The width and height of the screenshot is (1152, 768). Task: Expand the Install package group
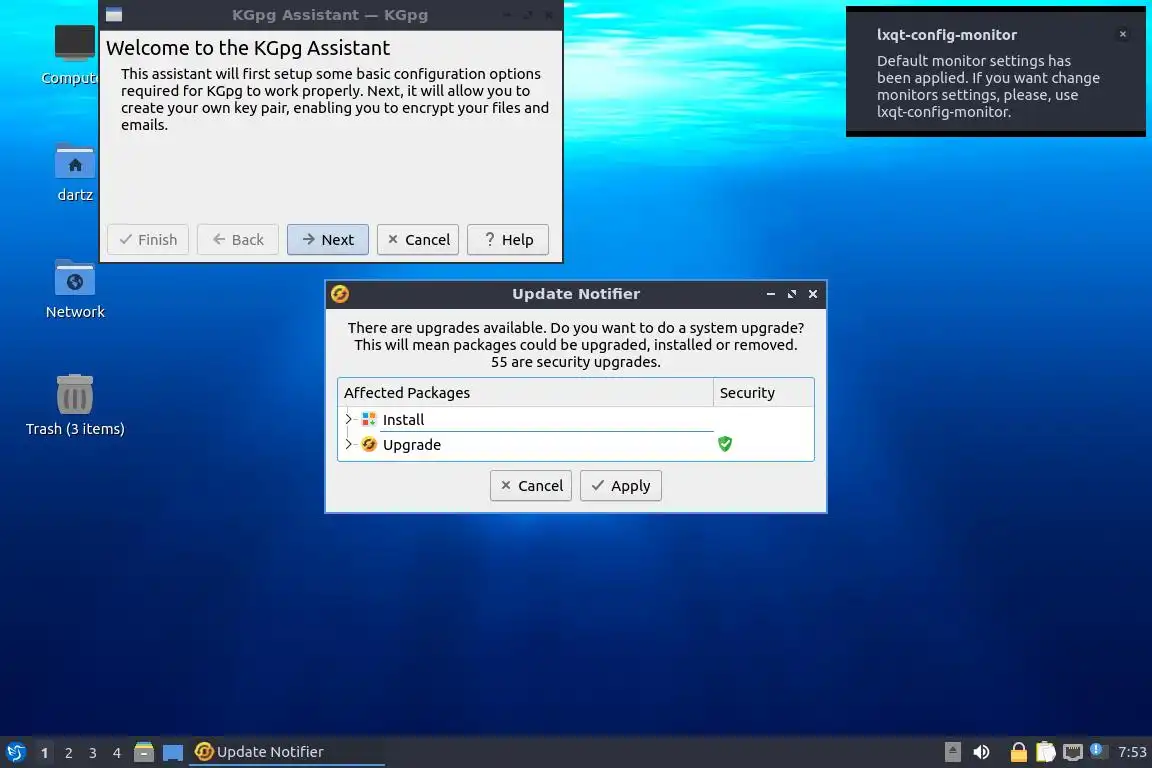[349, 419]
